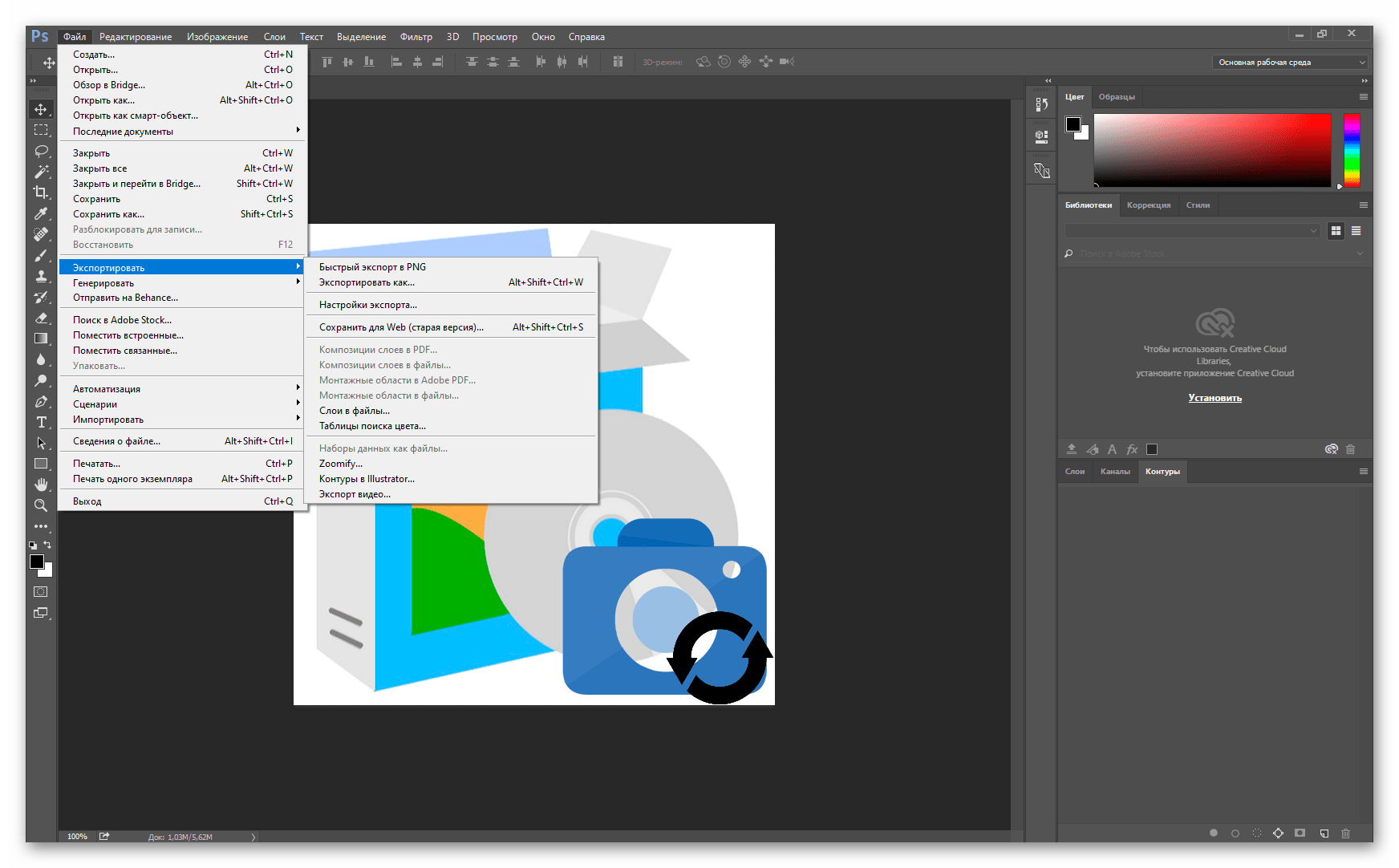
Task: Expand the Автоматизация submenu
Action: point(183,388)
